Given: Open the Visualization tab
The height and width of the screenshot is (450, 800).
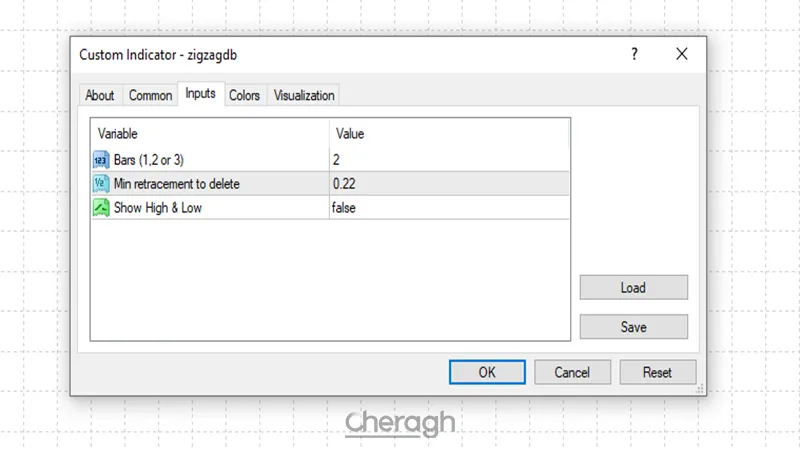Looking at the screenshot, I should [x=304, y=96].
